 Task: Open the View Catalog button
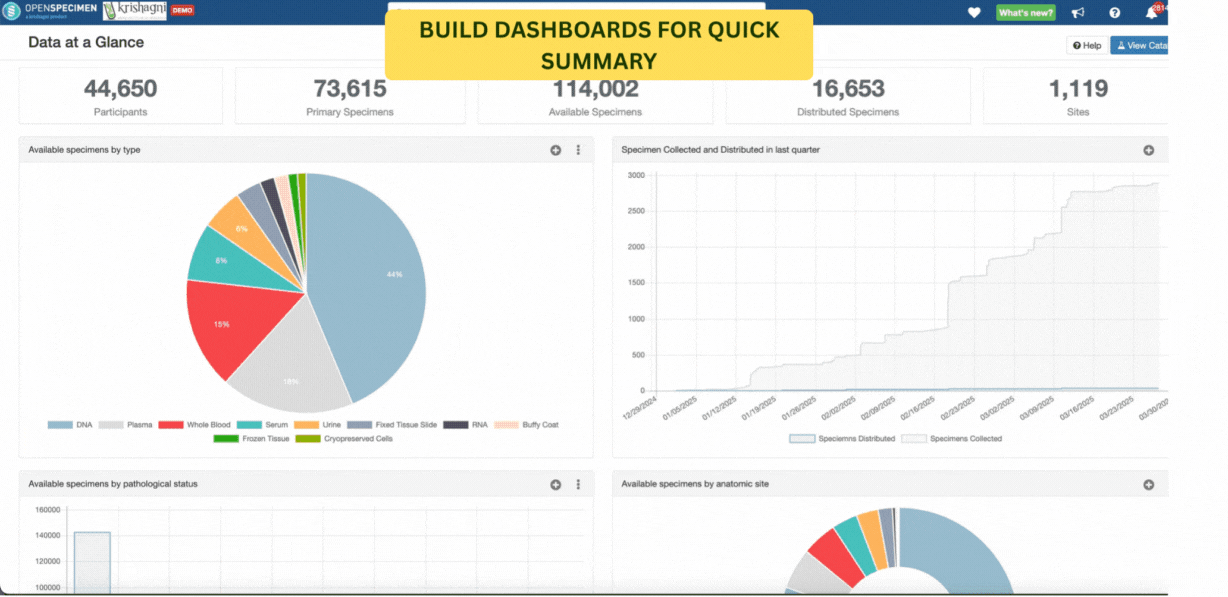point(1140,46)
